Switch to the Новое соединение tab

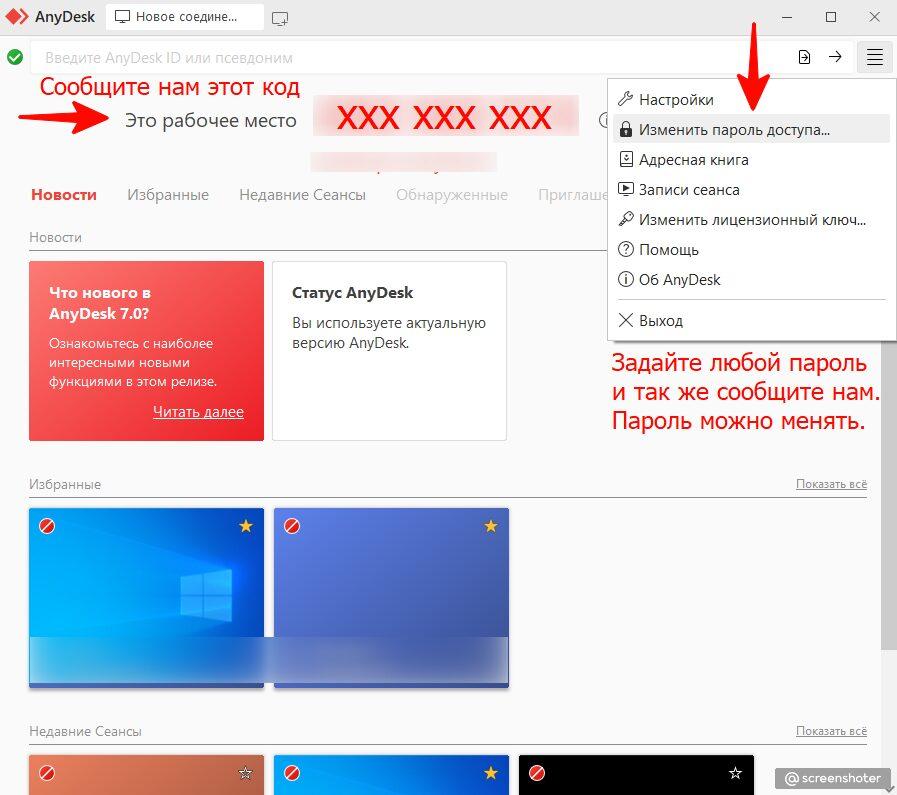coord(185,17)
